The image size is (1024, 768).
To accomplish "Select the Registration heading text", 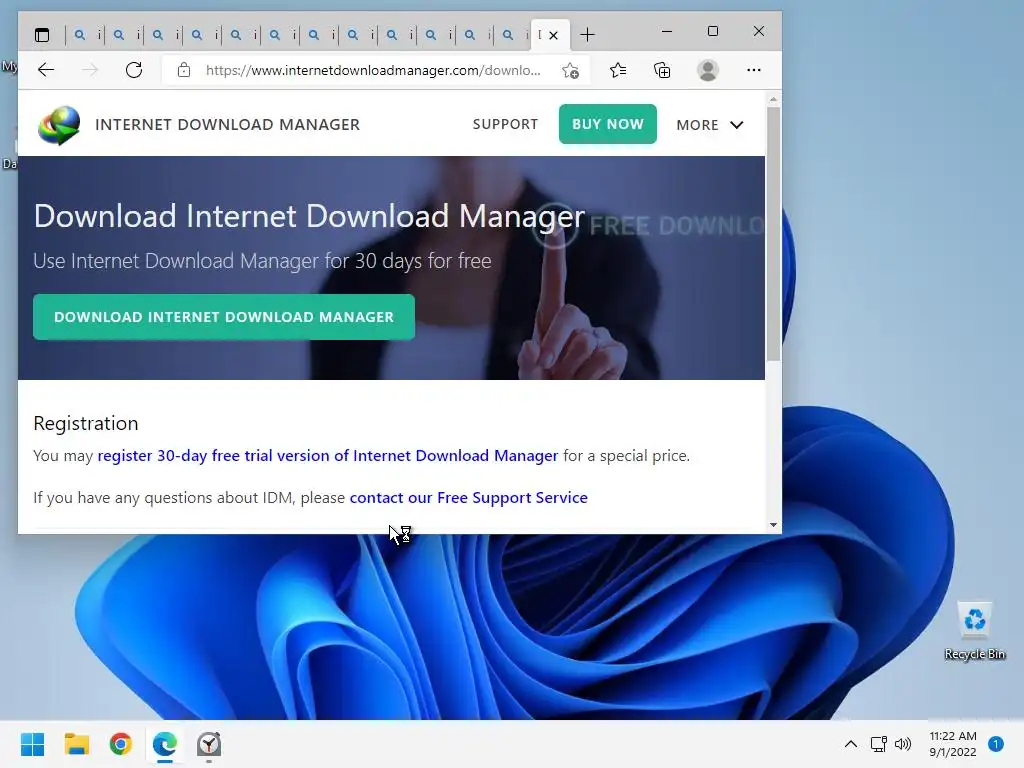I will (x=86, y=423).
